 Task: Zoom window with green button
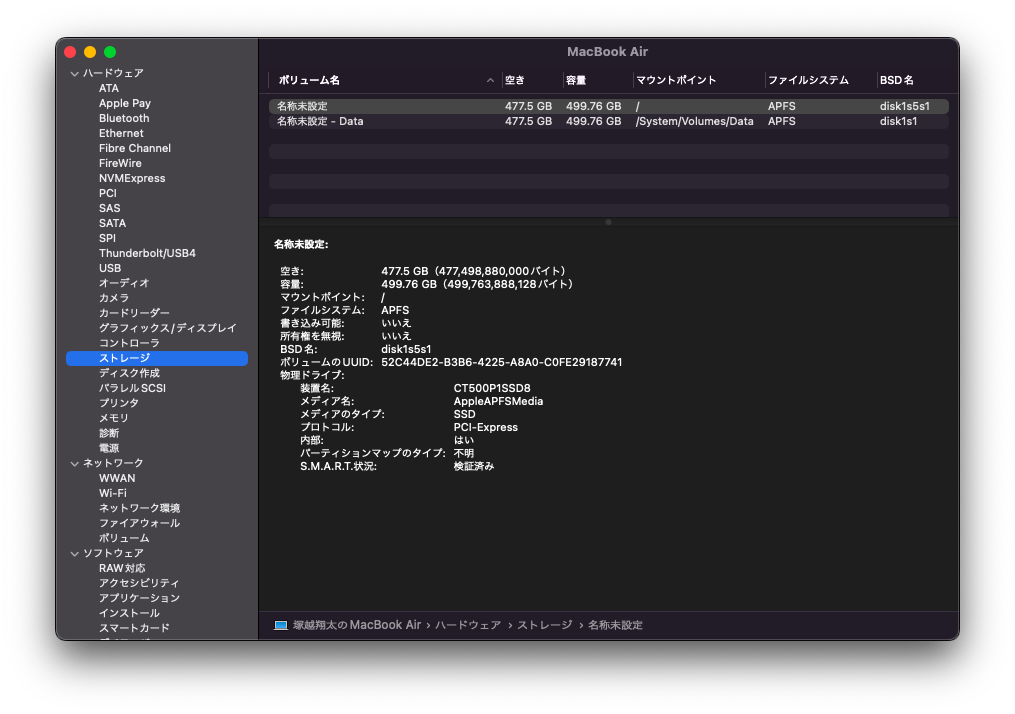pyautogui.click(x=110, y=52)
